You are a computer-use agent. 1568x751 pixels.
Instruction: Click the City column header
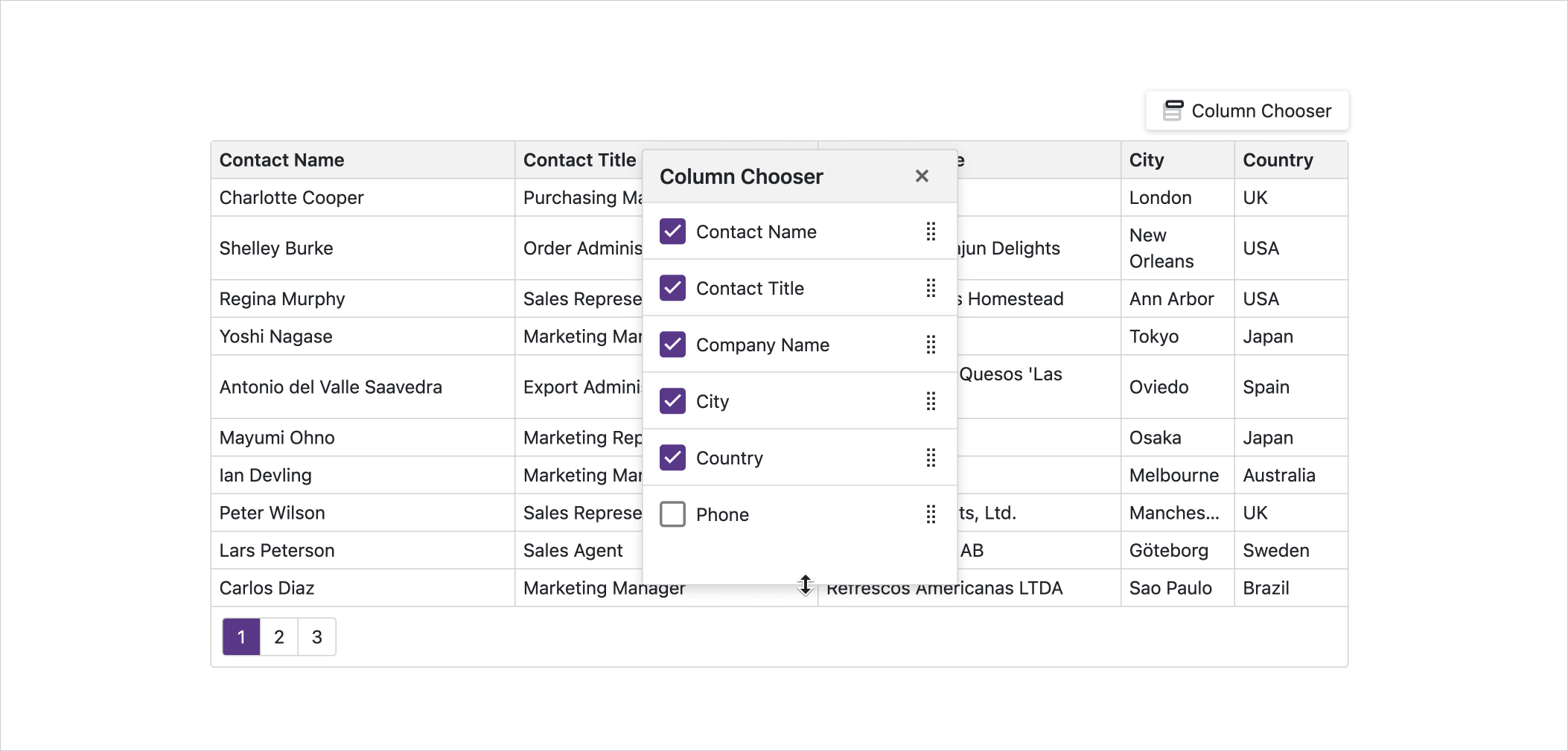click(x=1145, y=159)
